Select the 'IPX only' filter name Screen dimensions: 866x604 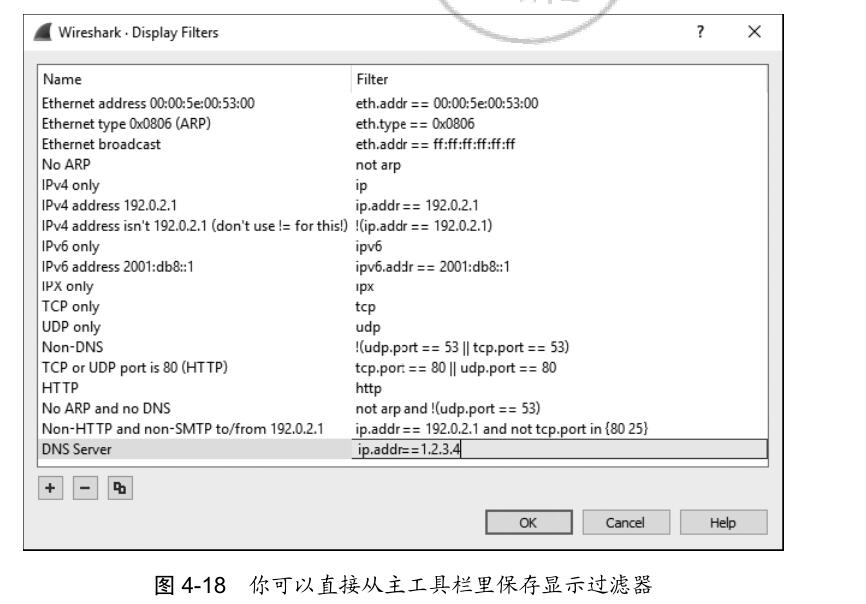[x=67, y=287]
